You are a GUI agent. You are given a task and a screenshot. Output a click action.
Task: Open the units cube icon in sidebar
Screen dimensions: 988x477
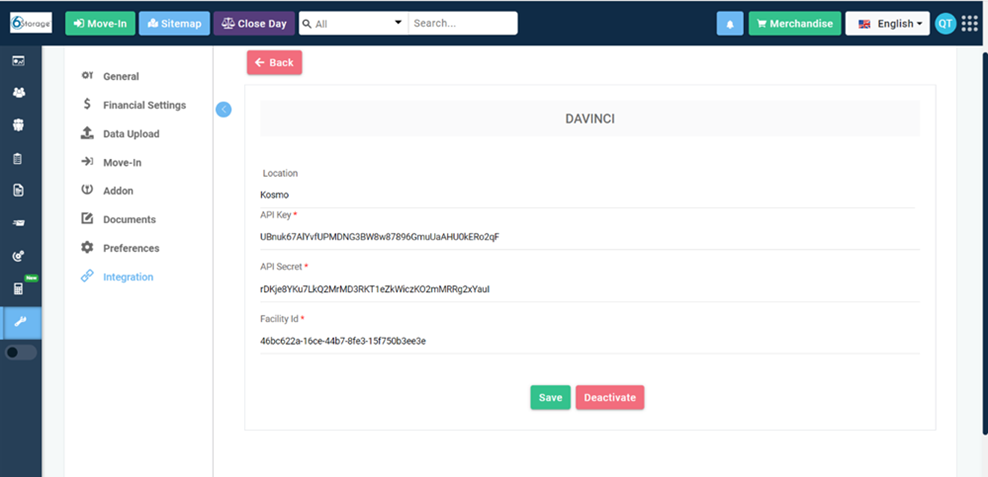coord(19,125)
